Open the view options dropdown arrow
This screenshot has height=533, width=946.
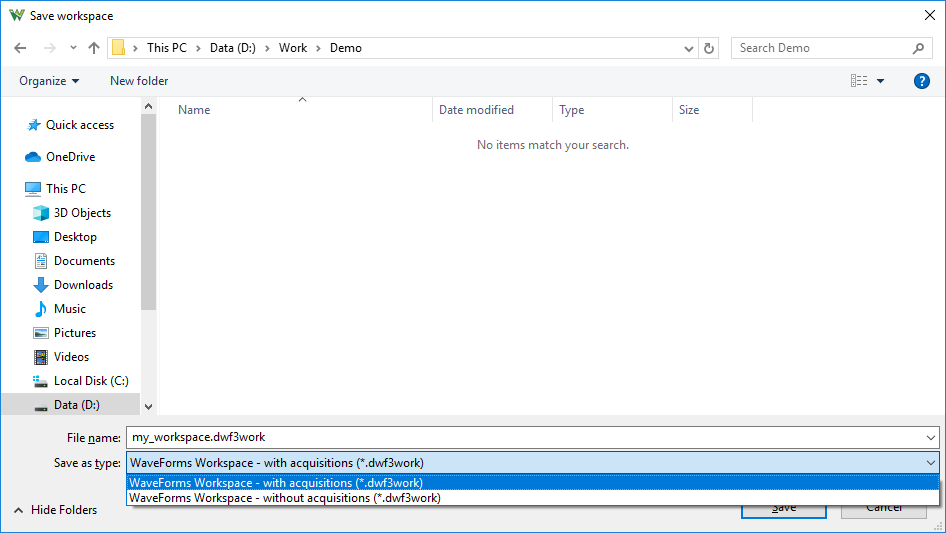click(x=880, y=81)
